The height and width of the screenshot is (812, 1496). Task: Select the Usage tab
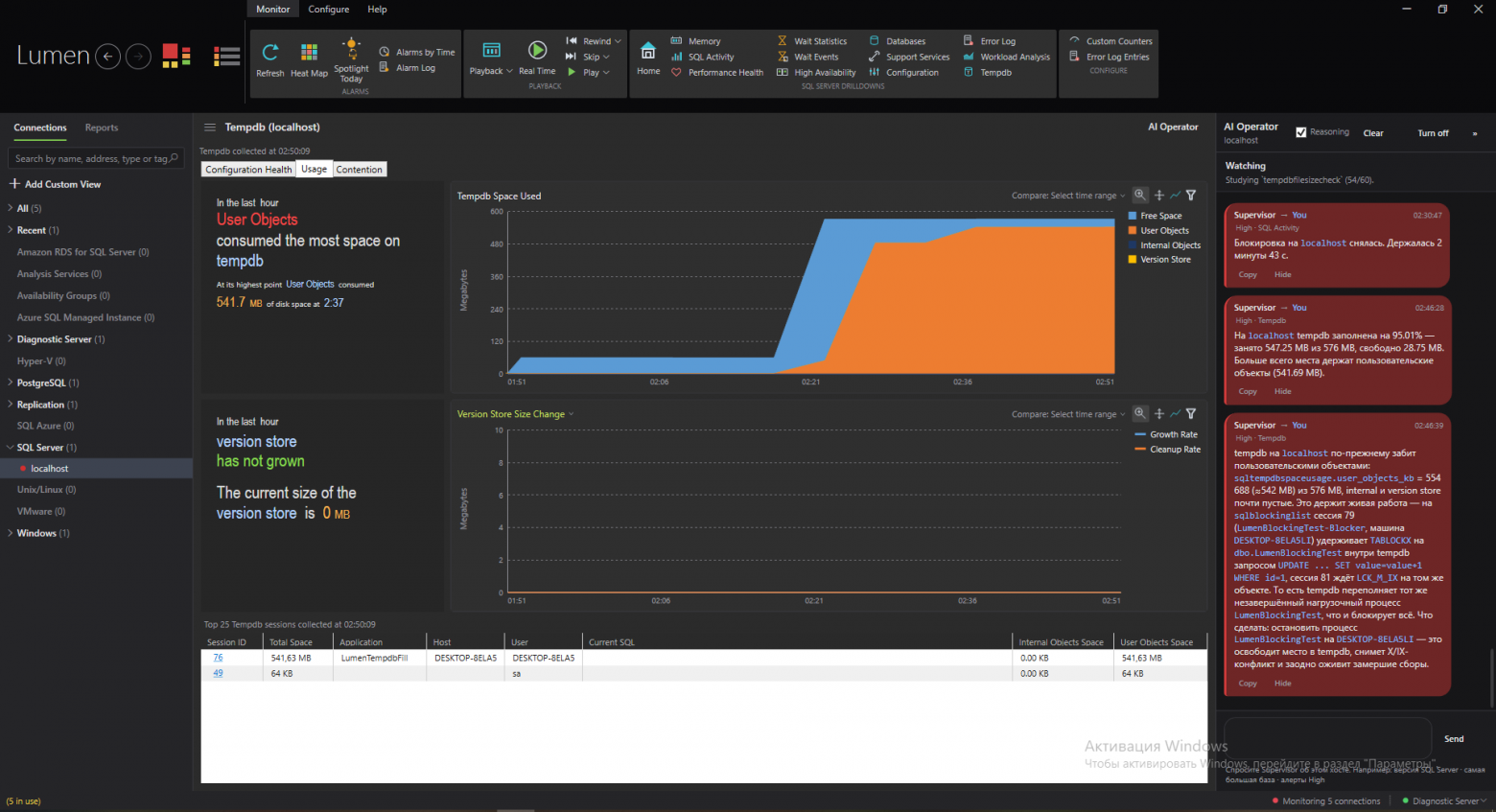[x=314, y=169]
